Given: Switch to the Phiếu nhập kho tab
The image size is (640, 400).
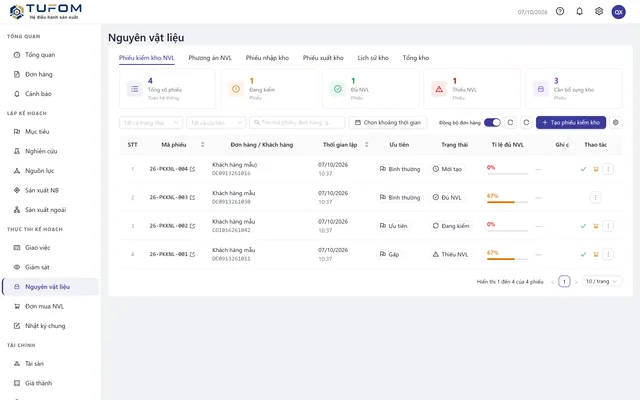Looking at the screenshot, I should click(x=267, y=58).
